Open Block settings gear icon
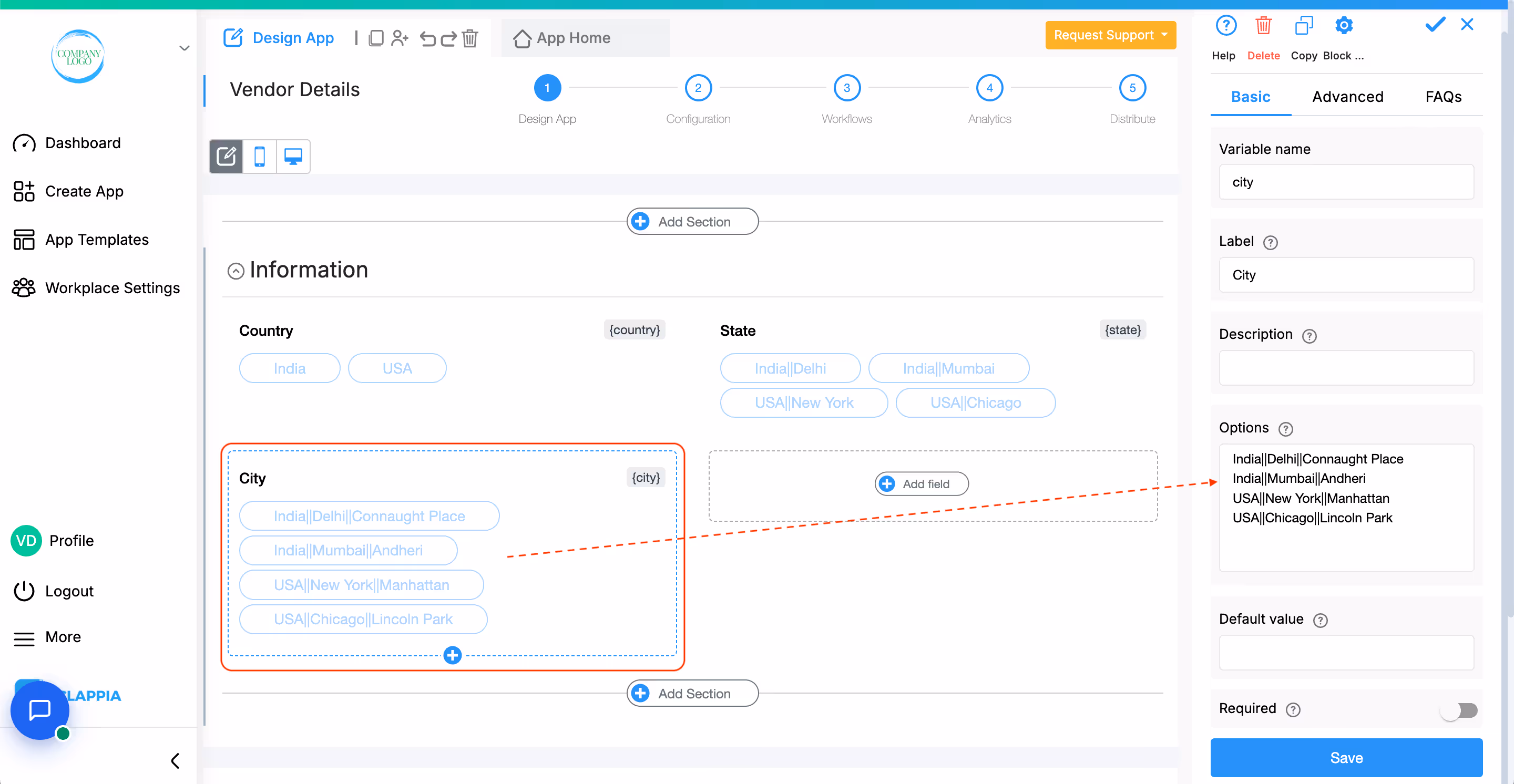Image resolution: width=1514 pixels, height=784 pixels. tap(1344, 26)
